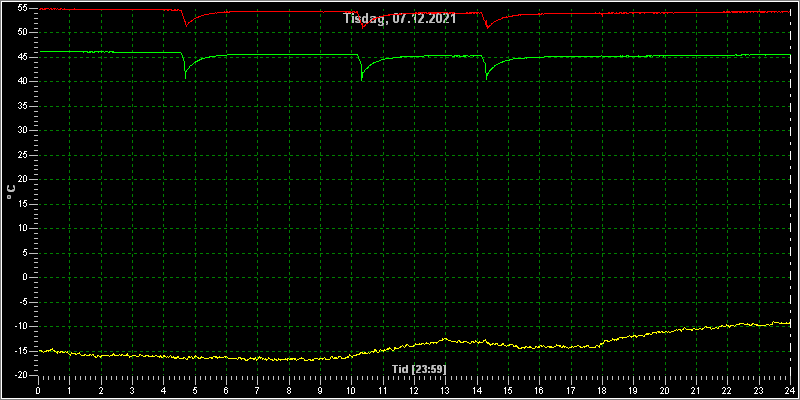The image size is (800, 400).
Task: Click the yellow curve's small peak at hour 13
Action: pos(445,339)
